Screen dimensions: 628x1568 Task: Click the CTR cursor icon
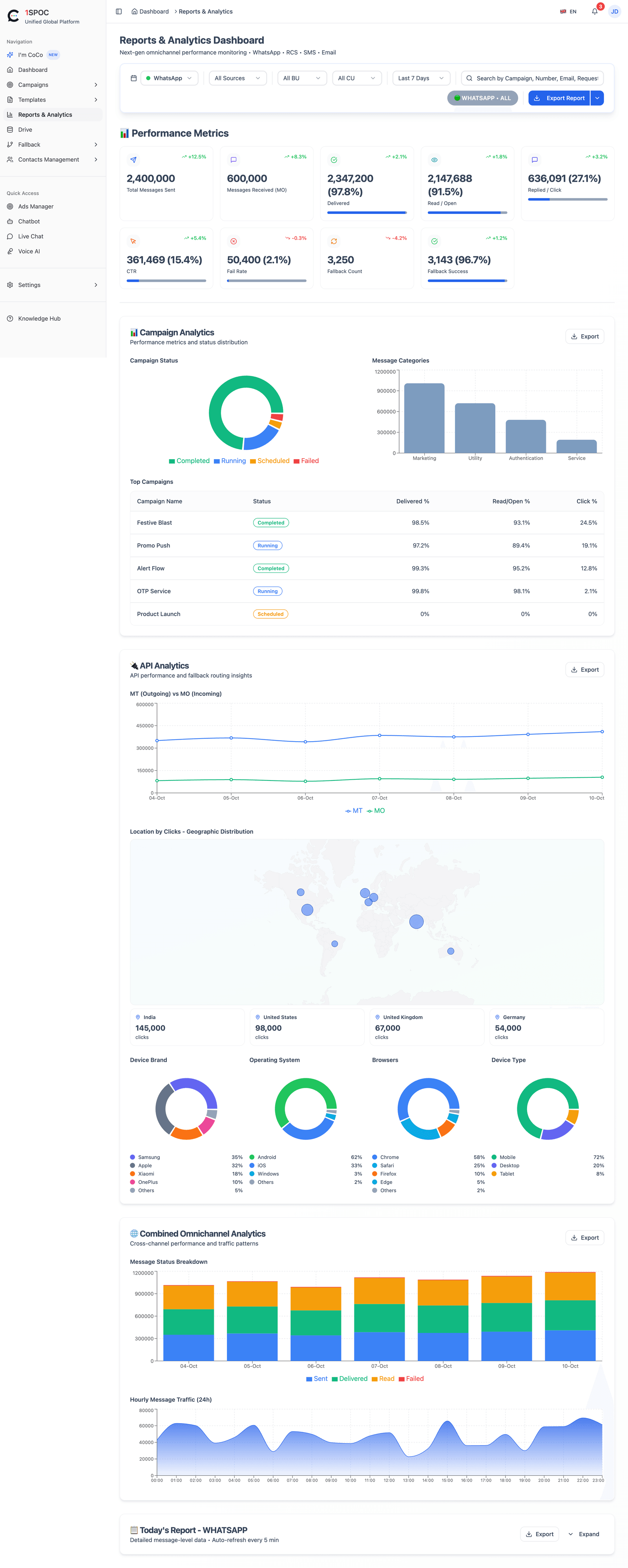pos(133,241)
